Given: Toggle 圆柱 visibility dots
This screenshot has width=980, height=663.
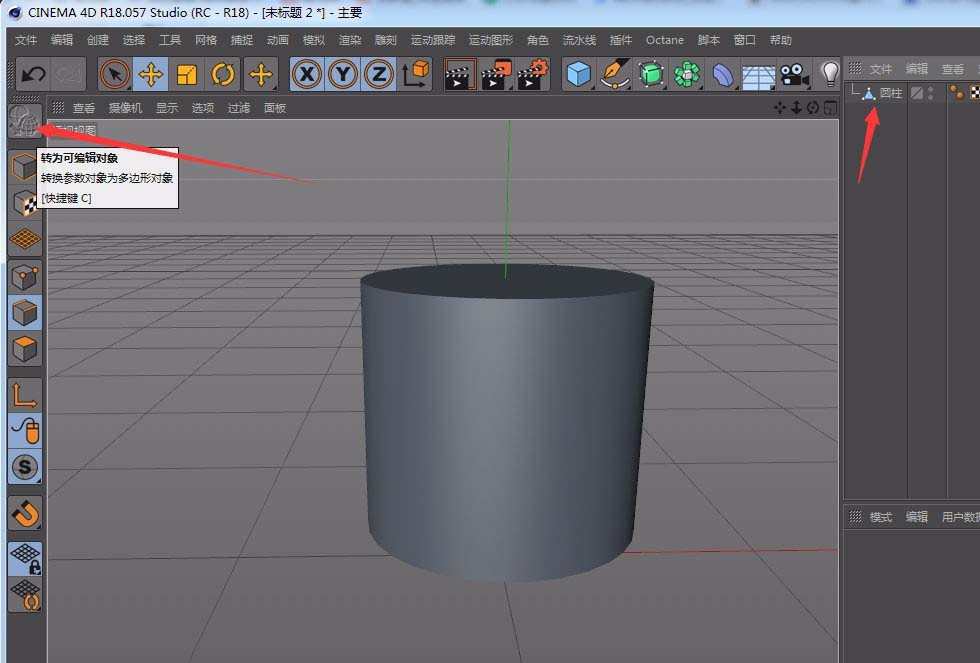Looking at the screenshot, I should 931,93.
